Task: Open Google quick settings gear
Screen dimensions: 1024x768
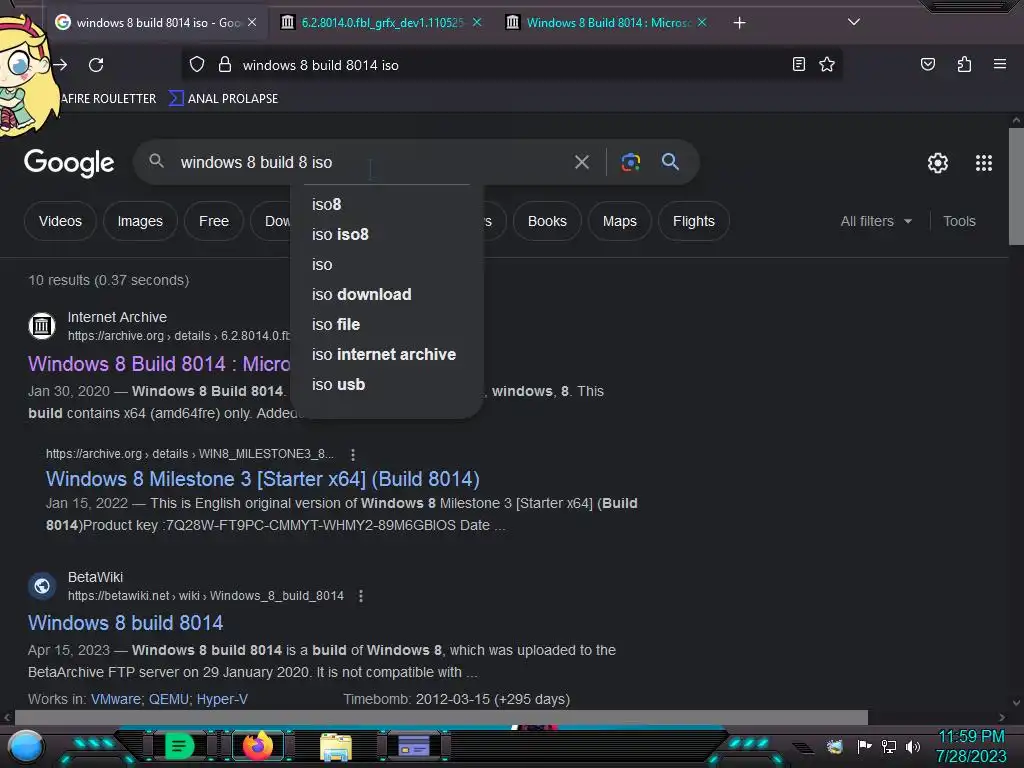Action: 938,163
